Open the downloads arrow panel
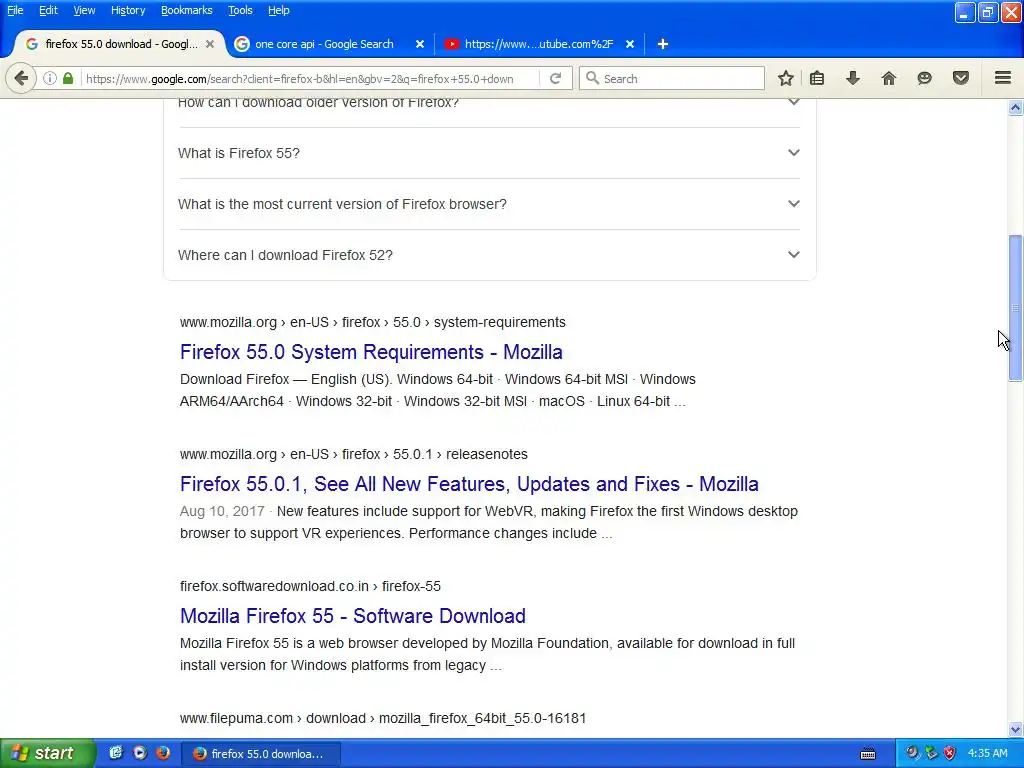This screenshot has height=768, width=1024. (853, 78)
